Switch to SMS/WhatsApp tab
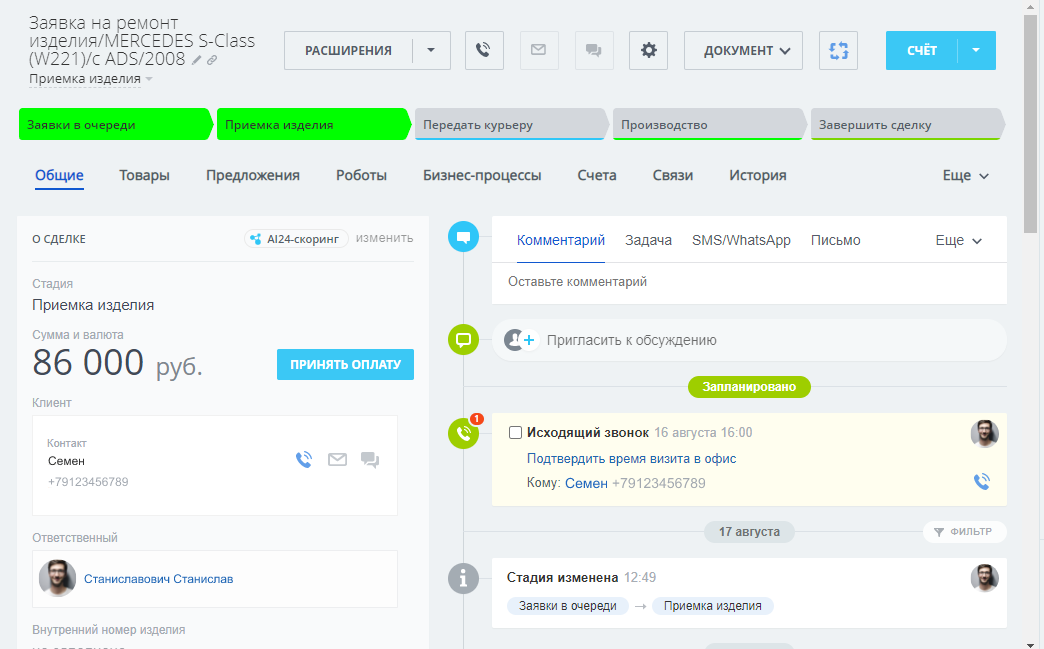Image resolution: width=1044 pixels, height=649 pixels. pos(741,240)
